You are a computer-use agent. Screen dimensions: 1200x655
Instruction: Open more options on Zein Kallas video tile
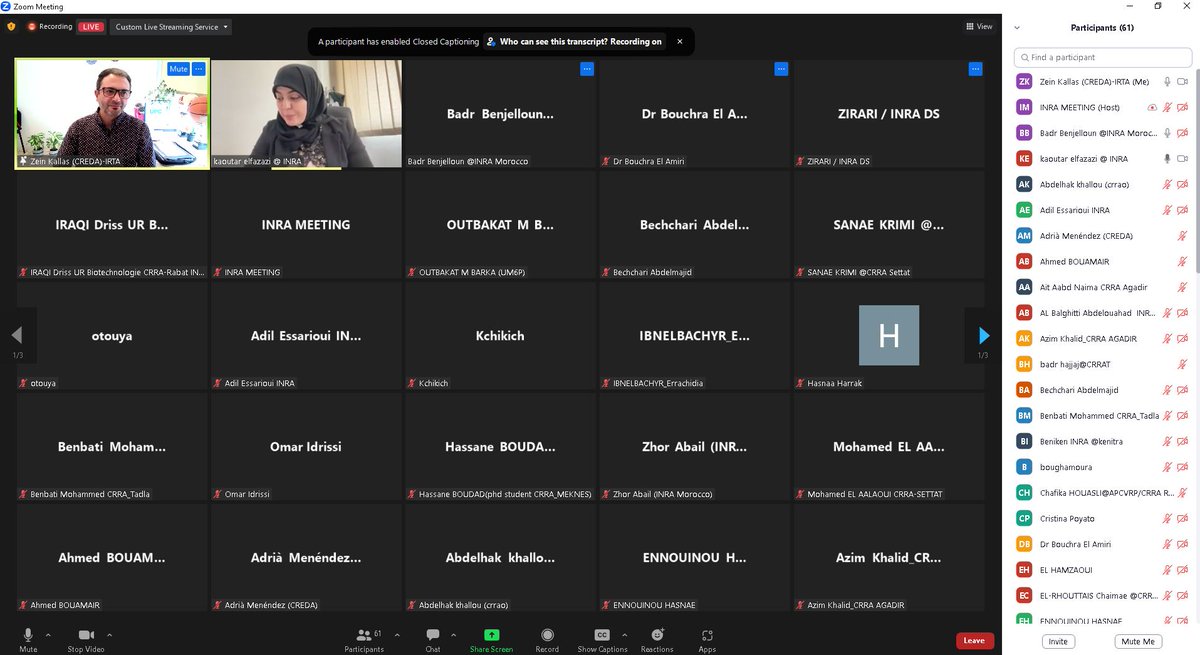[198, 69]
